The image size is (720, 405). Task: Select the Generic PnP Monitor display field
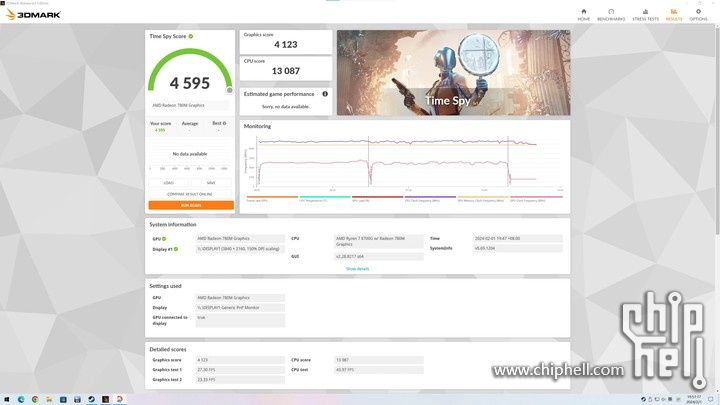tap(240, 308)
